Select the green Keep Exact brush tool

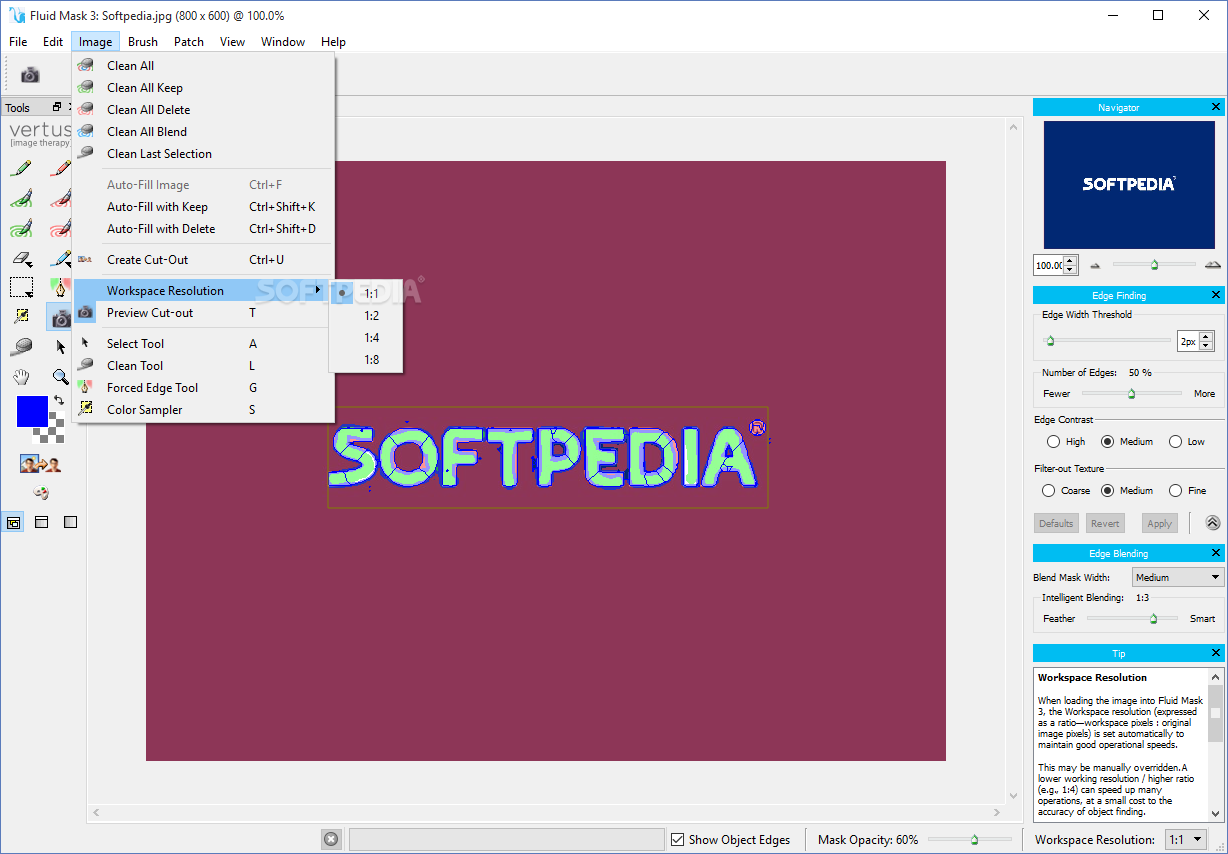[21, 168]
